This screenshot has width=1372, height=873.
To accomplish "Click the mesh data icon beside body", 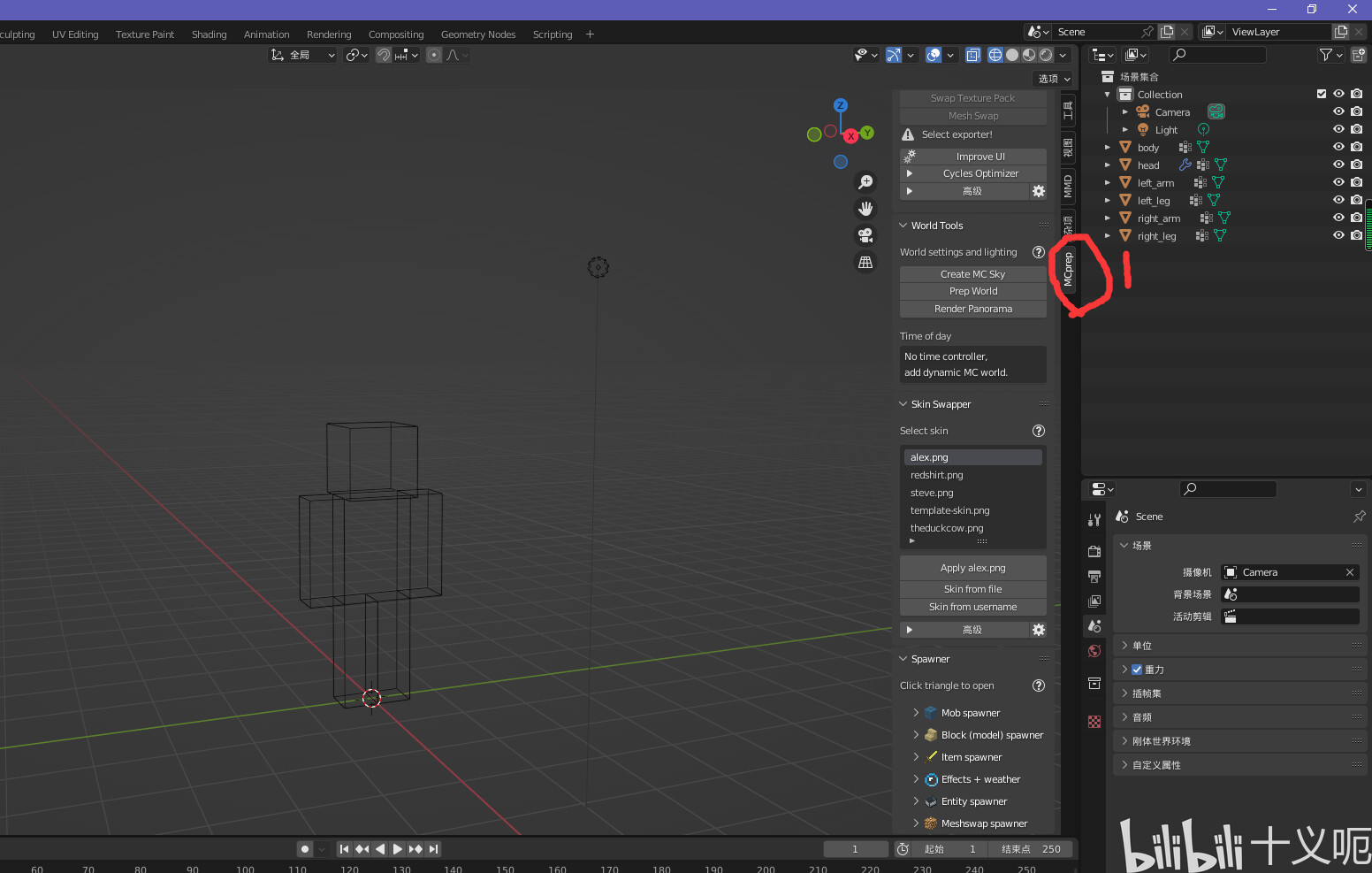I will click(x=1202, y=147).
